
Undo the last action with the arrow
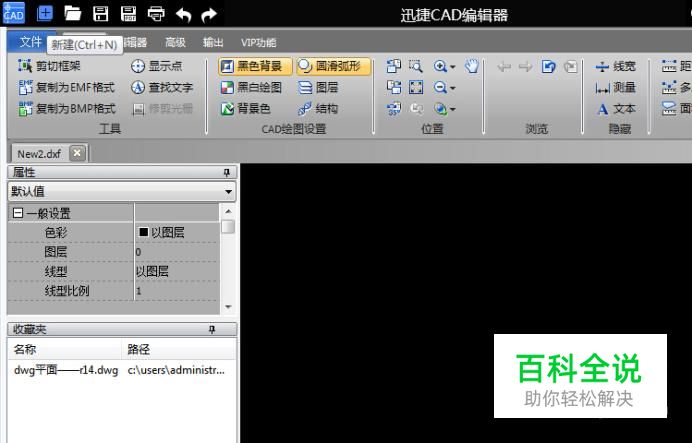click(184, 15)
